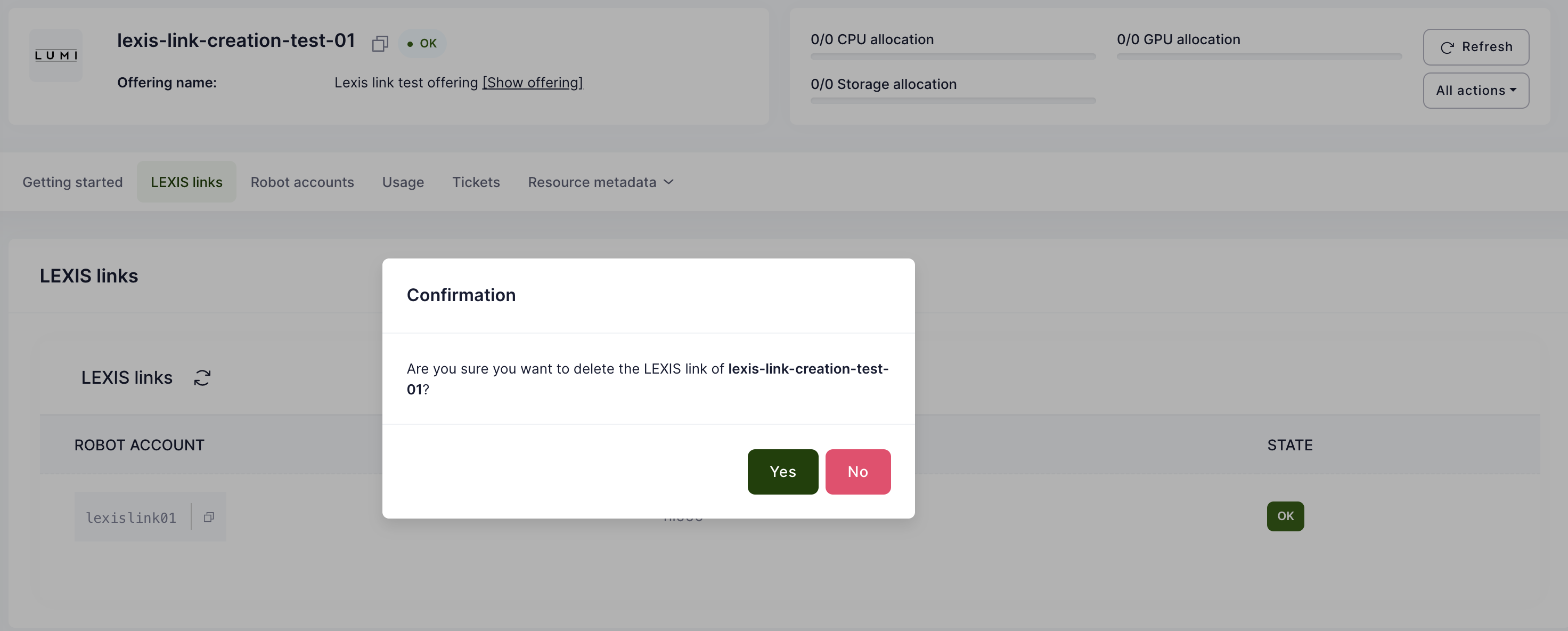This screenshot has height=631, width=1568.
Task: Expand the Resource metadata menu
Action: [x=600, y=182]
